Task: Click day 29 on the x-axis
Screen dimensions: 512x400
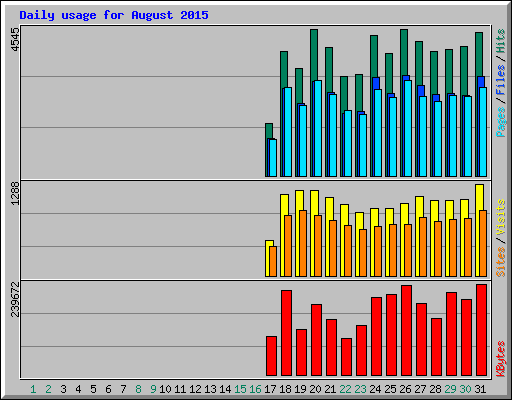Action: pyautogui.click(x=450, y=389)
